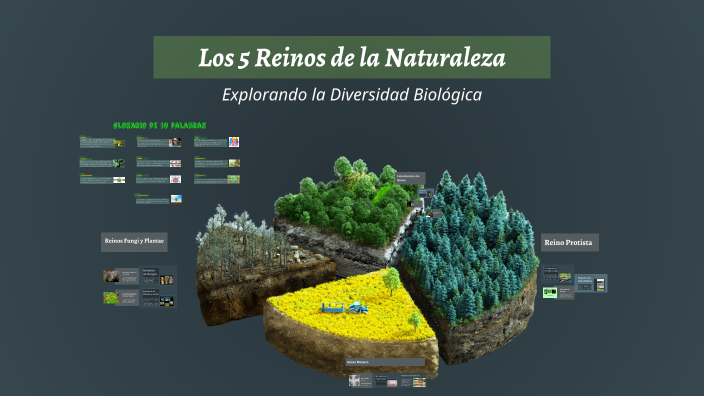Open the 'Glosario de 10 Palabras' heading
Viewport: 704px width, 396px height.
[160, 125]
